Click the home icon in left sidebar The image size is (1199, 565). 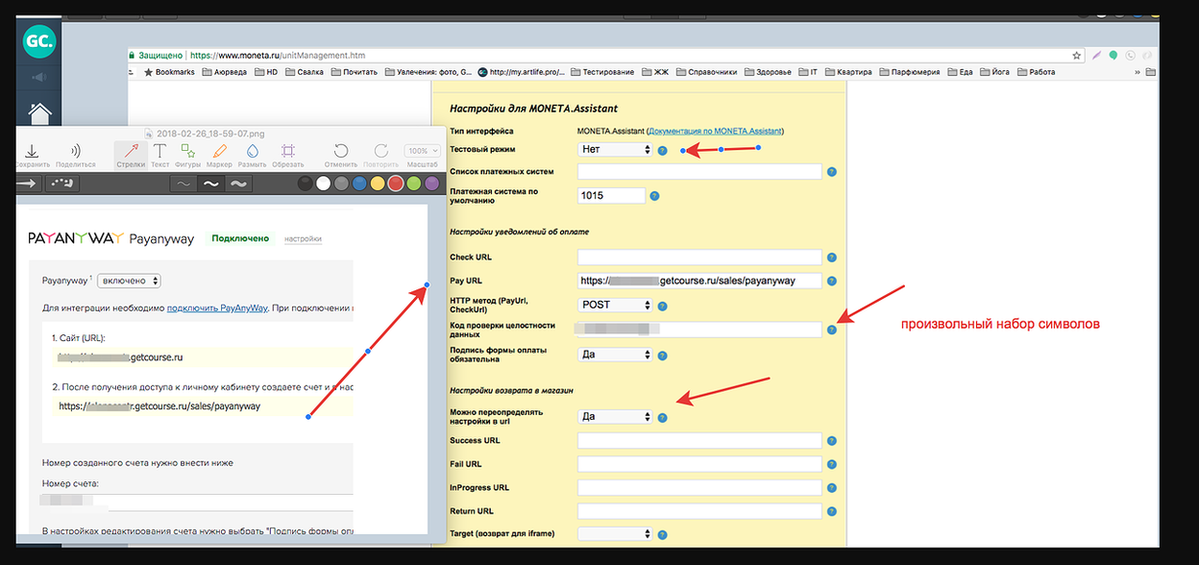[39, 112]
